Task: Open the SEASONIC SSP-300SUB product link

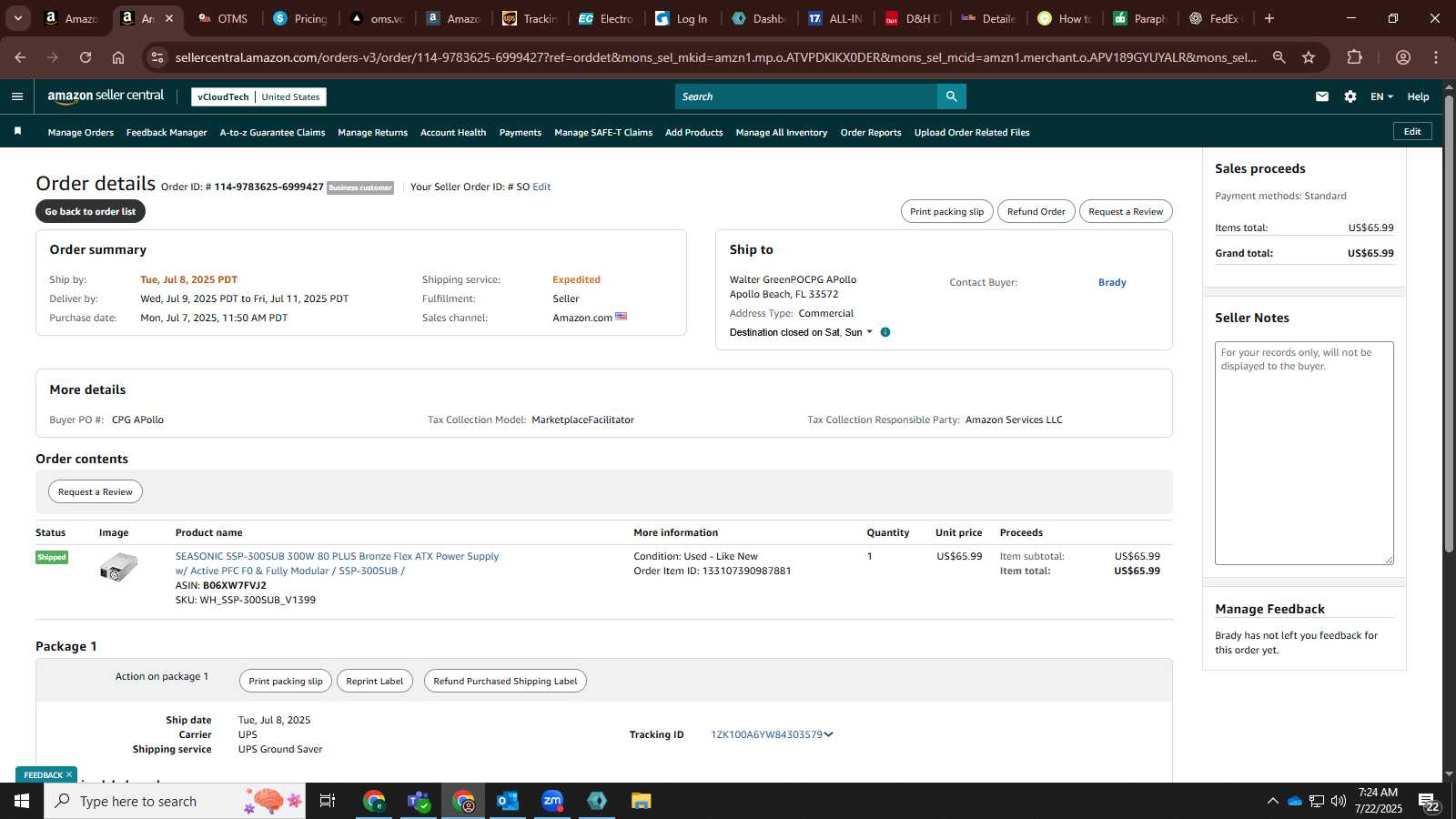Action: [337, 563]
